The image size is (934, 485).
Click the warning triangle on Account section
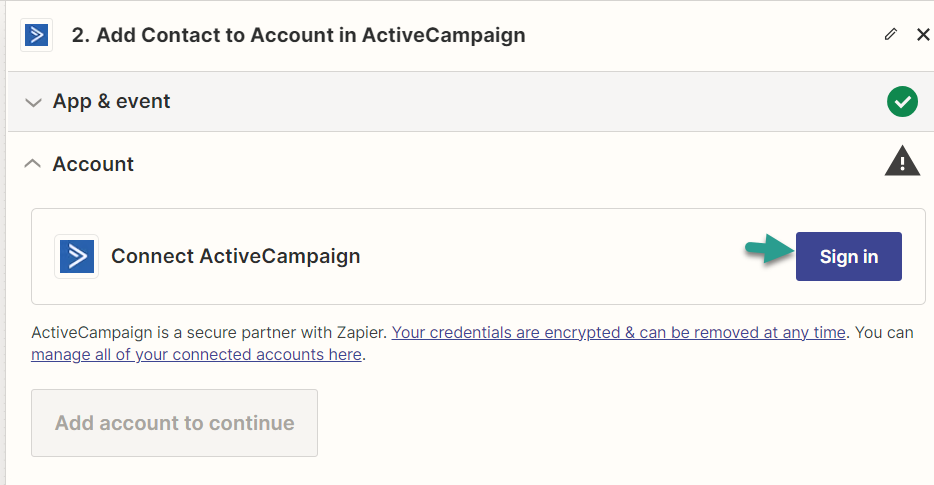[x=902, y=161]
